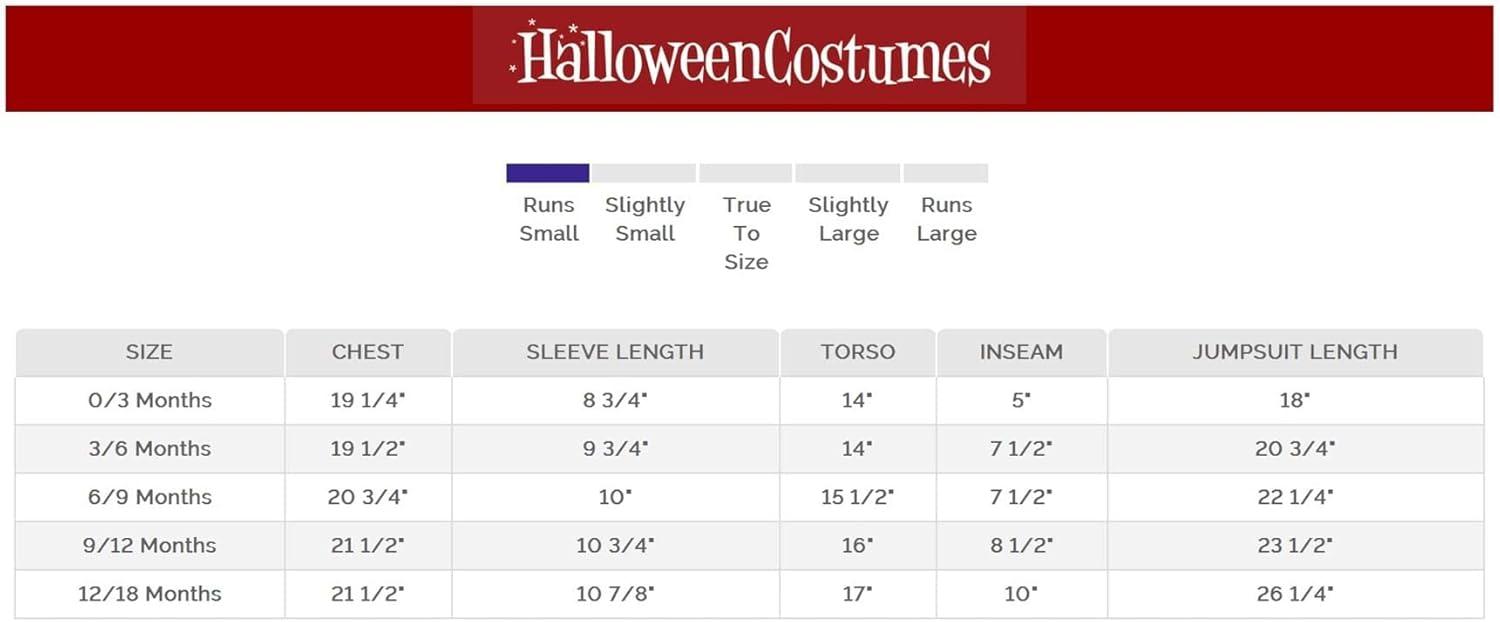Select the Slightly Small fit segment
Viewport: 1500px width, 622px height.
tap(644, 173)
